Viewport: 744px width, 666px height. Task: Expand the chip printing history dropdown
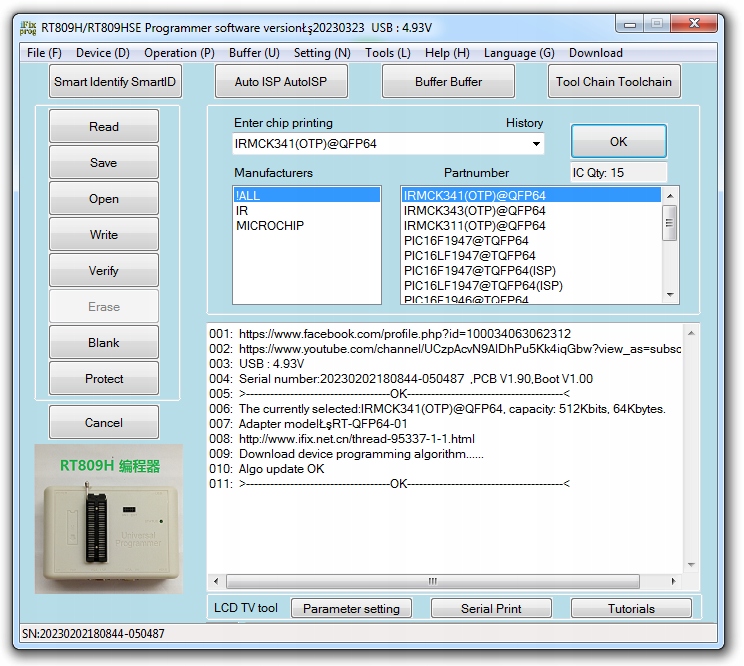pos(536,144)
